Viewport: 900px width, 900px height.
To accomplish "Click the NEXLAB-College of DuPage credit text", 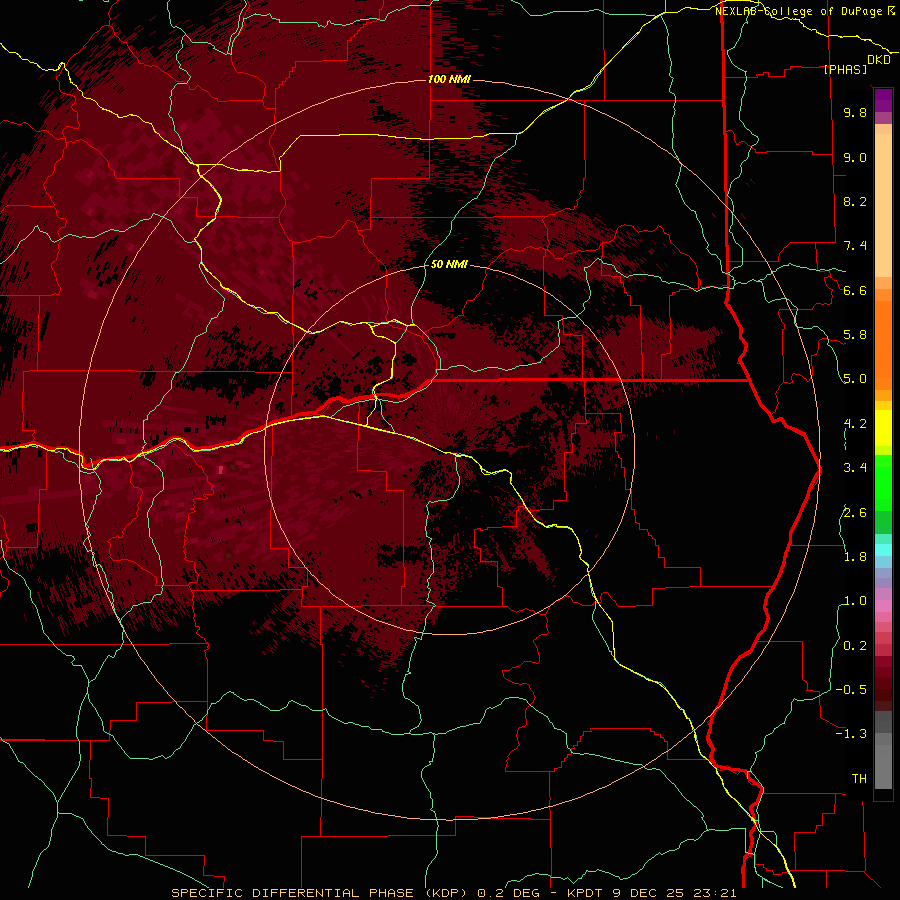I will click(x=805, y=11).
